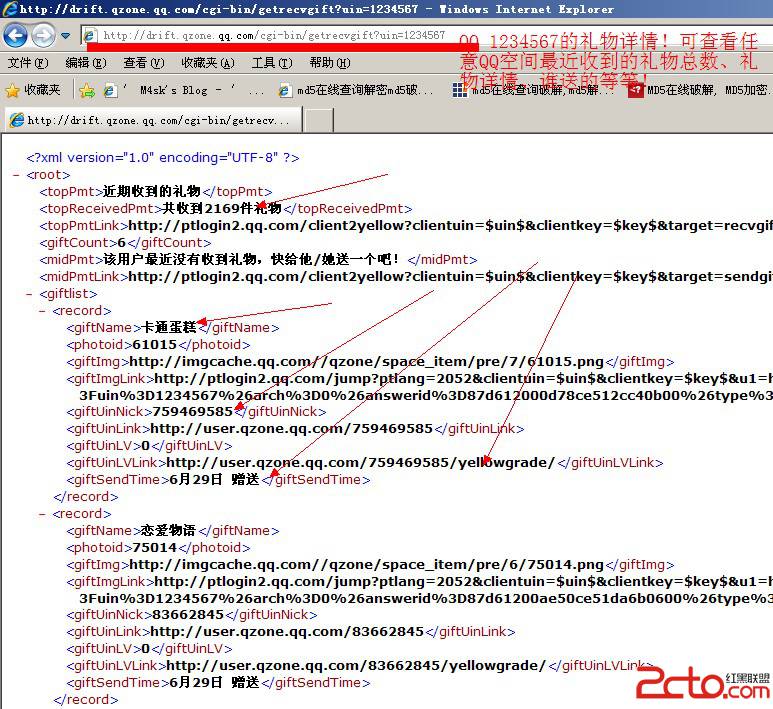Open the 收藏夹 favorites star button
773x709 pixels.
(33, 90)
